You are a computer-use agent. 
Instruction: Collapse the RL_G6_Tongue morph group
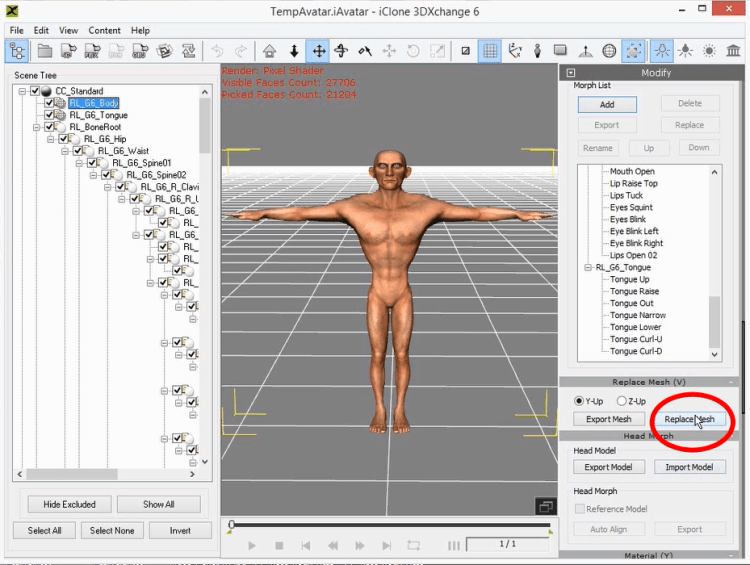[x=588, y=268]
